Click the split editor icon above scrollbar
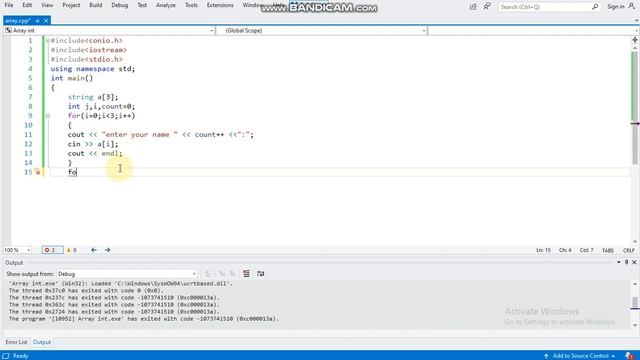Image resolution: width=640 pixels, height=360 pixels. [635, 40]
